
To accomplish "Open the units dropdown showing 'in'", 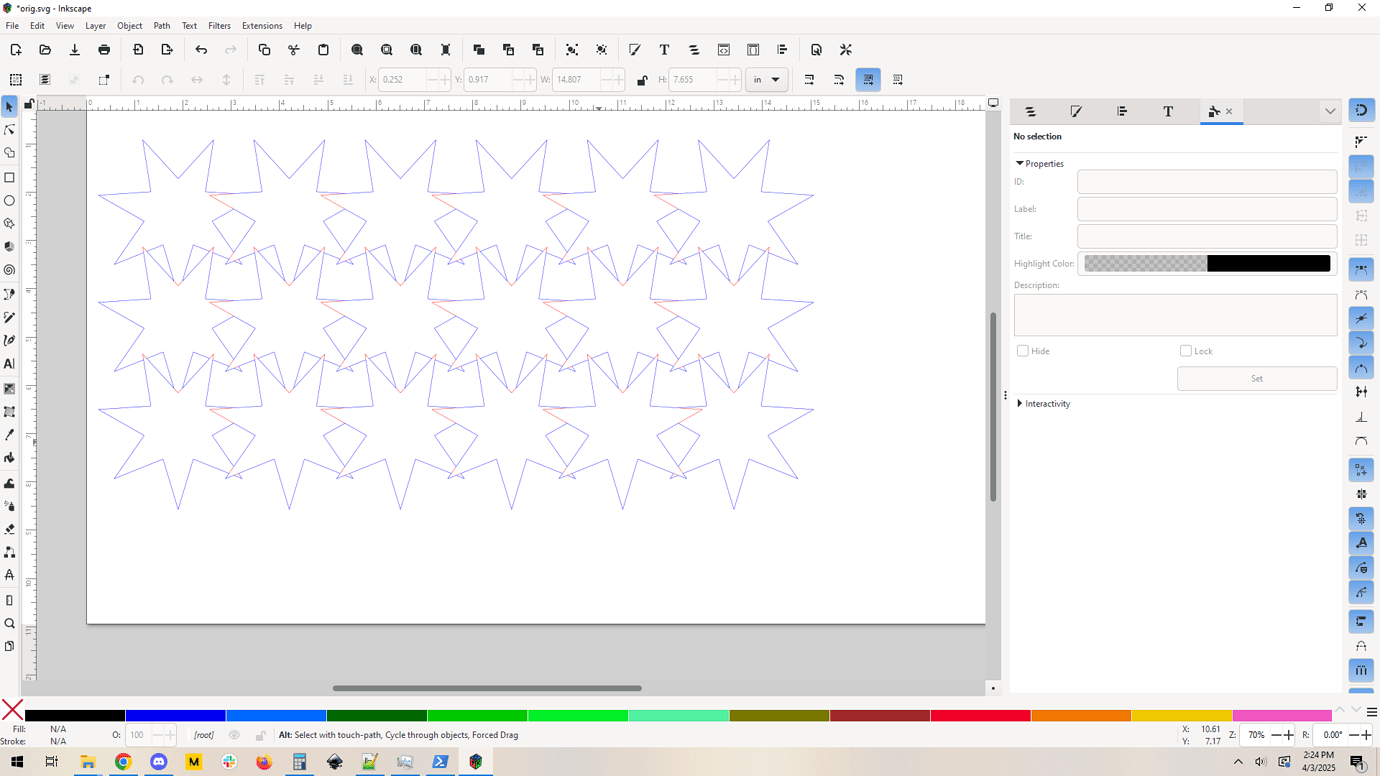I will pyautogui.click(x=766, y=79).
